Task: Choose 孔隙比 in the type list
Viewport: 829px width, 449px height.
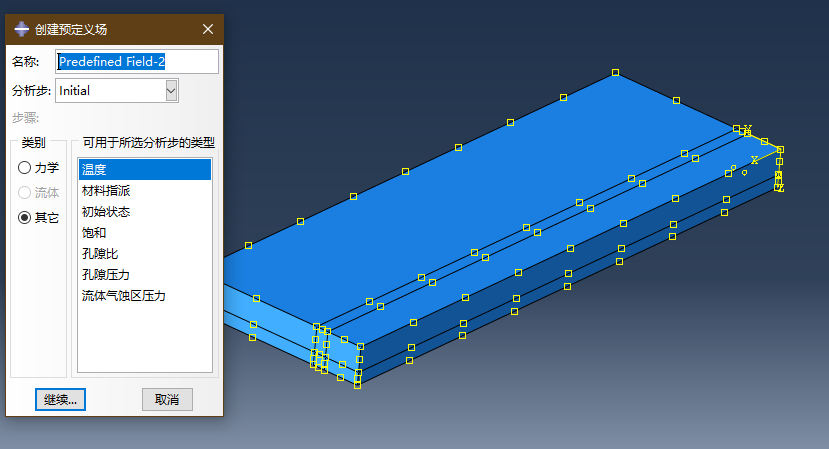Action: [x=145, y=253]
